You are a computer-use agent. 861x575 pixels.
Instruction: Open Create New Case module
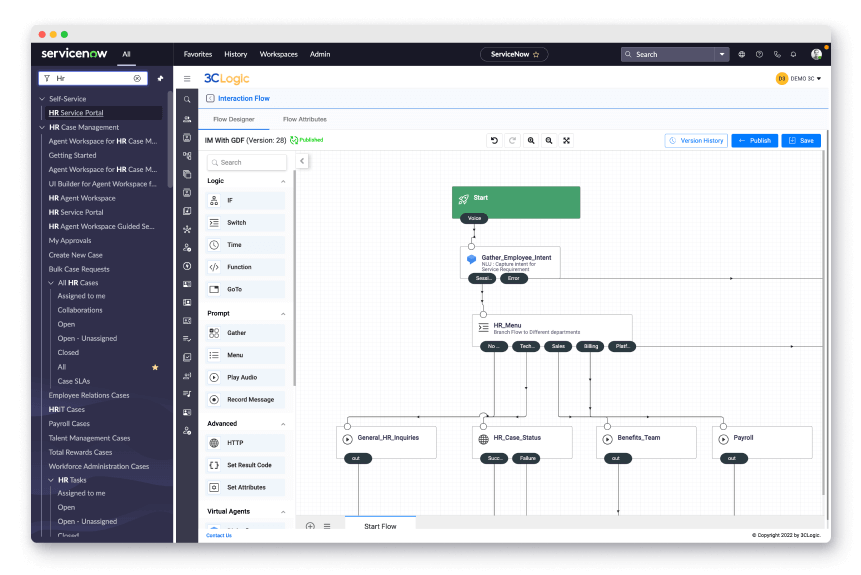[75, 255]
